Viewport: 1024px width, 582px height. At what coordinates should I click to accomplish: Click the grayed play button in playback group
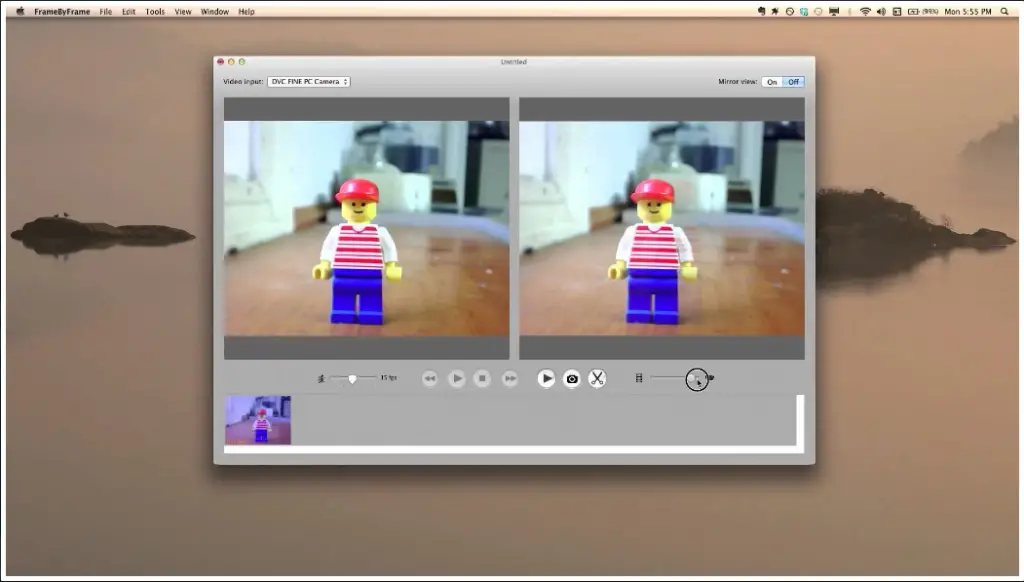click(456, 378)
